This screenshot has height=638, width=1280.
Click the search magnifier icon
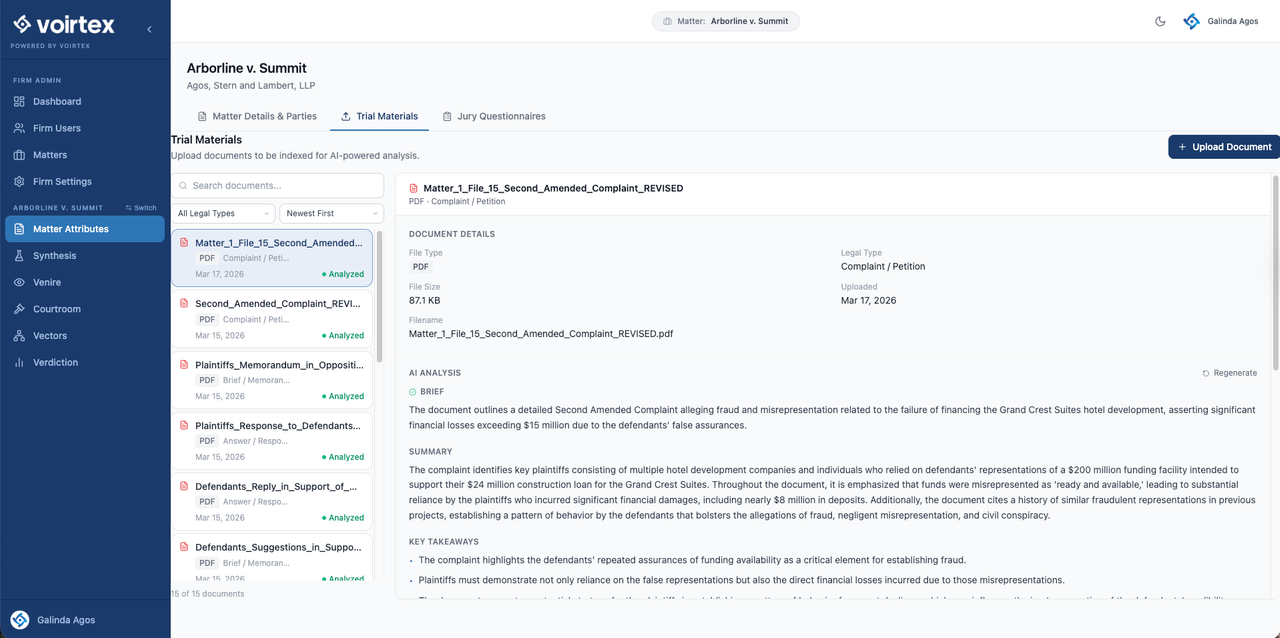(183, 186)
